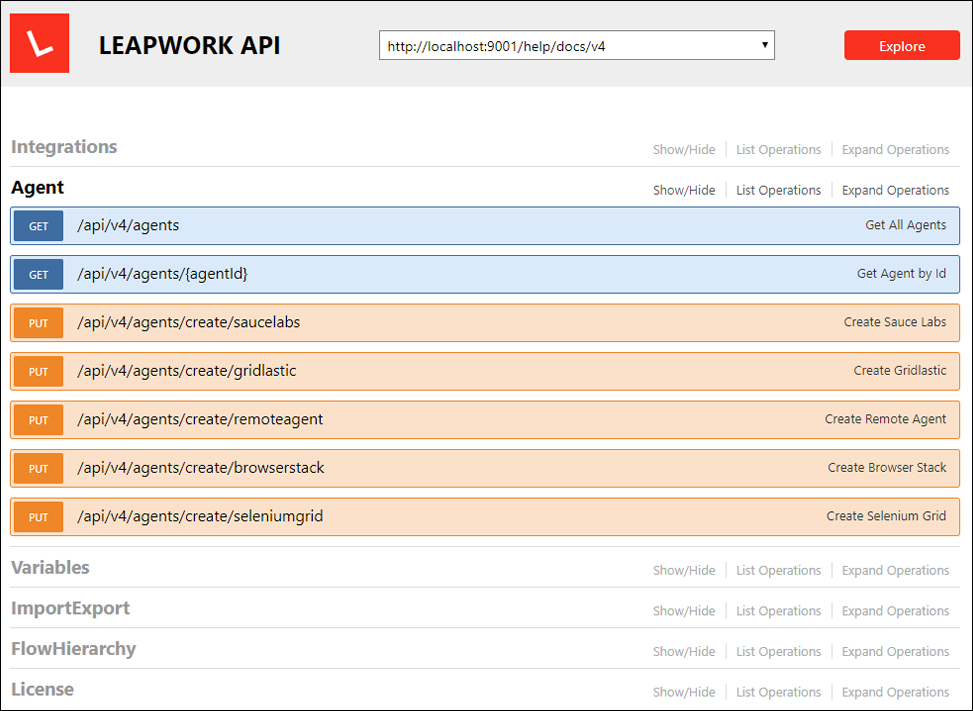
Task: Open the agents/create/seleniumgrid endpoint path
Action: (200, 516)
